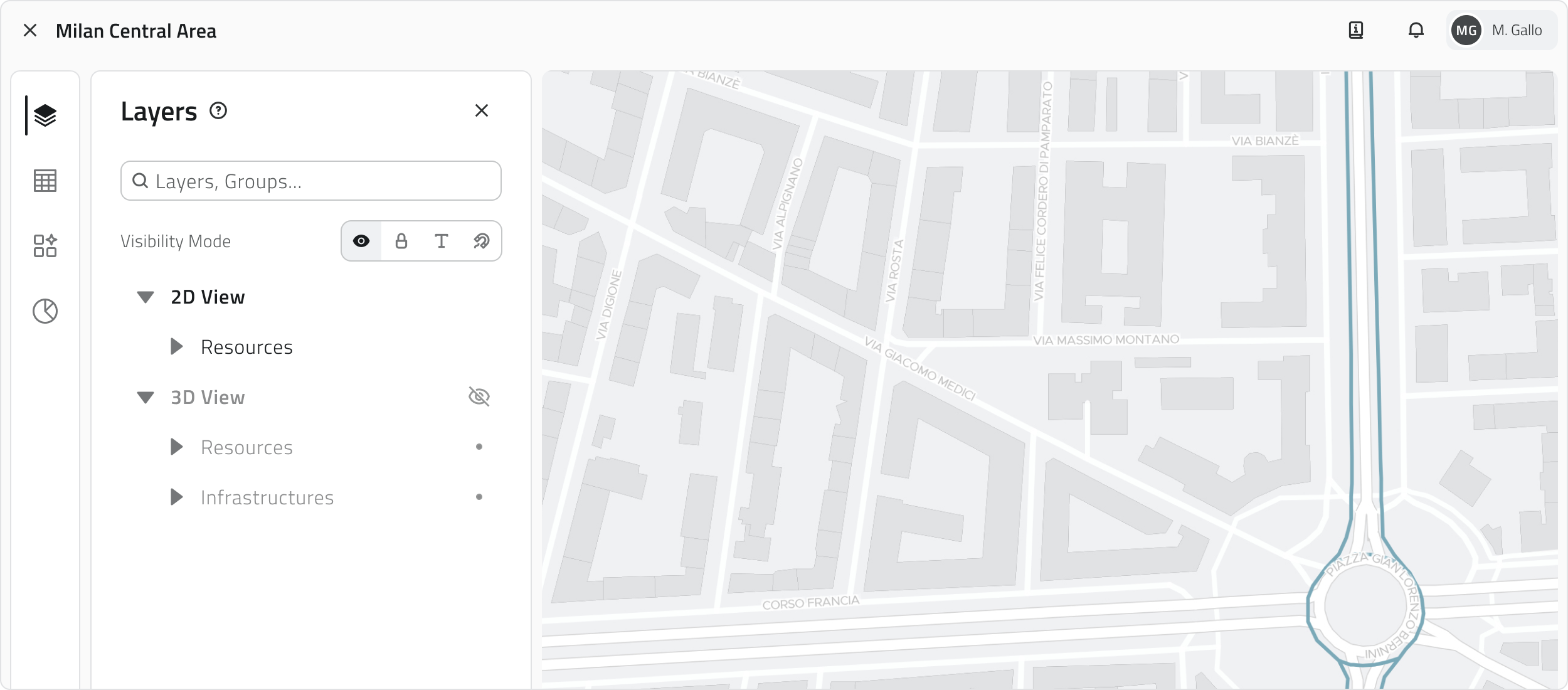Open the widgets sparkle sidebar icon
This screenshot has width=1568, height=690.
45,246
